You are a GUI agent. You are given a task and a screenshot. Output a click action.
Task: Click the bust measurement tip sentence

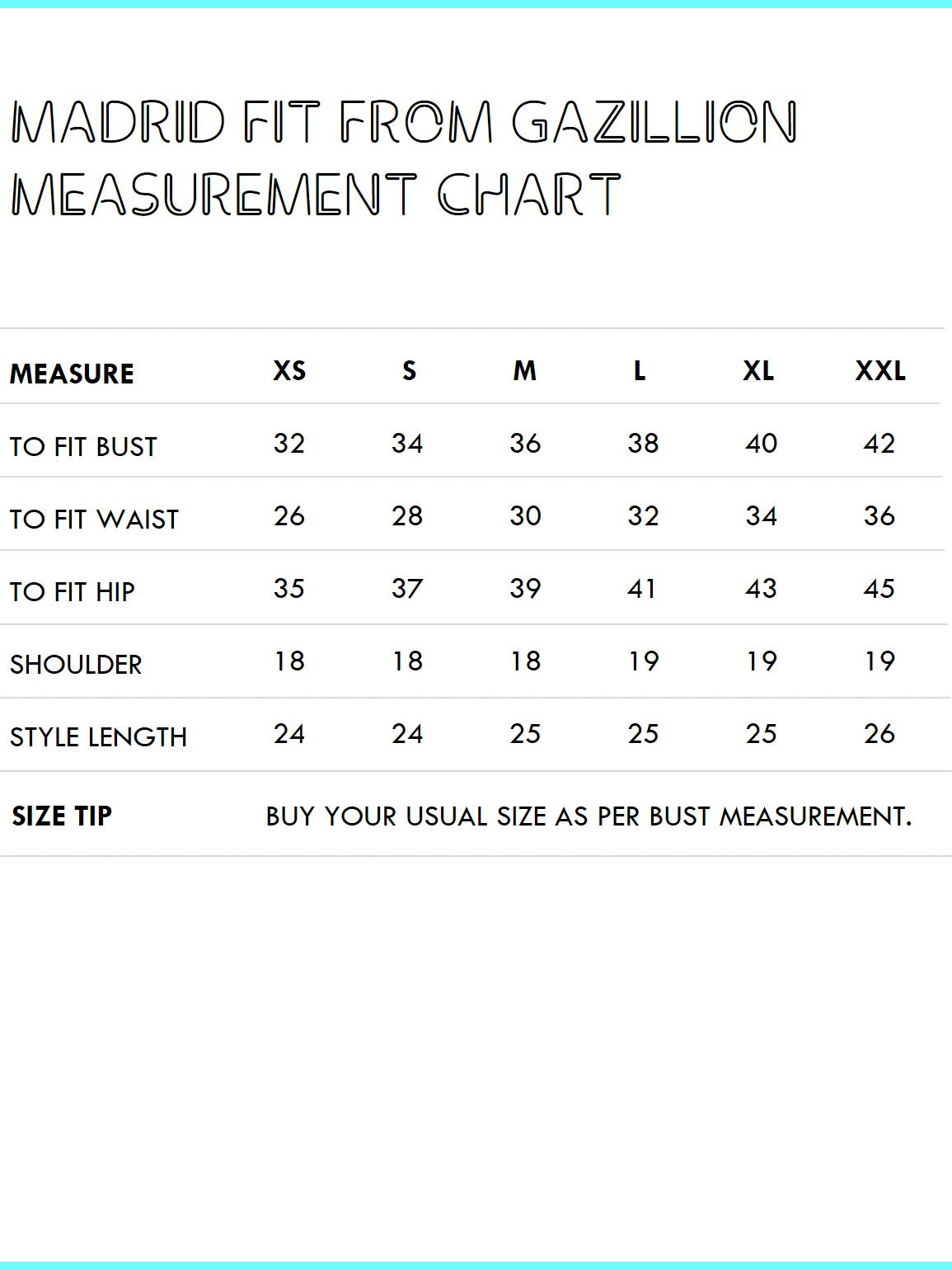click(589, 816)
